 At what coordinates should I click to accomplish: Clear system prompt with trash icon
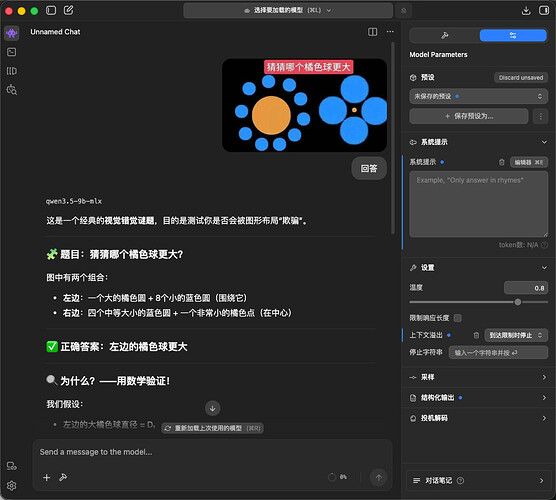[501, 162]
